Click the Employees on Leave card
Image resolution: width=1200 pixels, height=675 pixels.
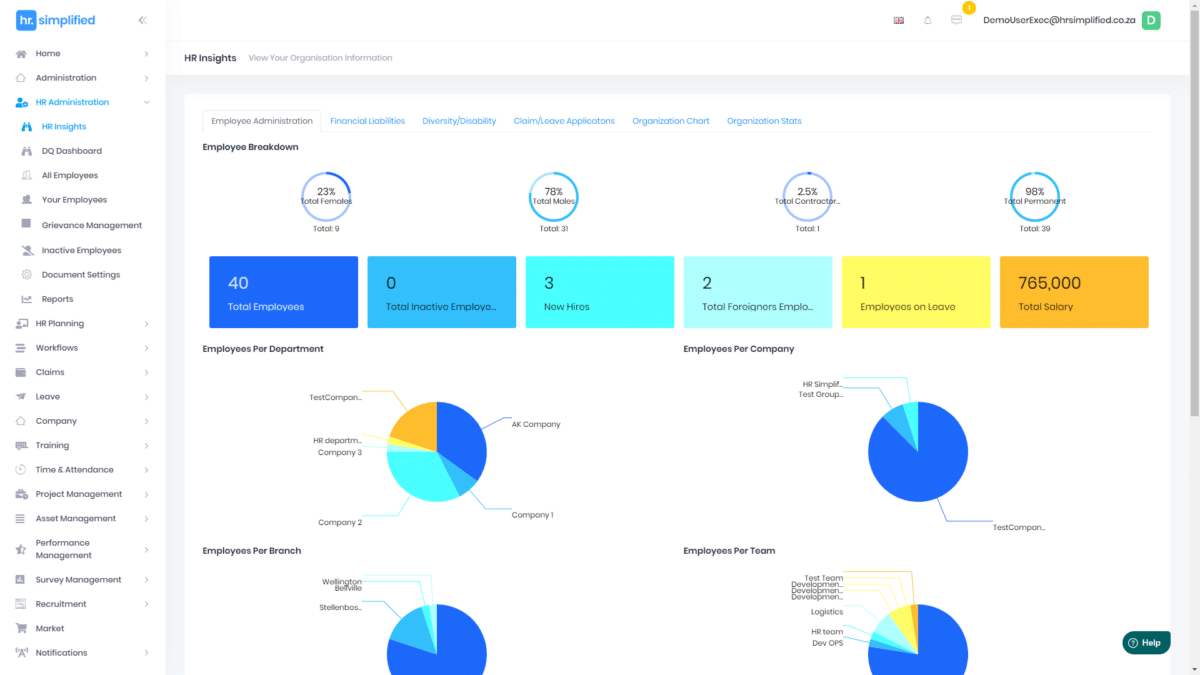[916, 292]
